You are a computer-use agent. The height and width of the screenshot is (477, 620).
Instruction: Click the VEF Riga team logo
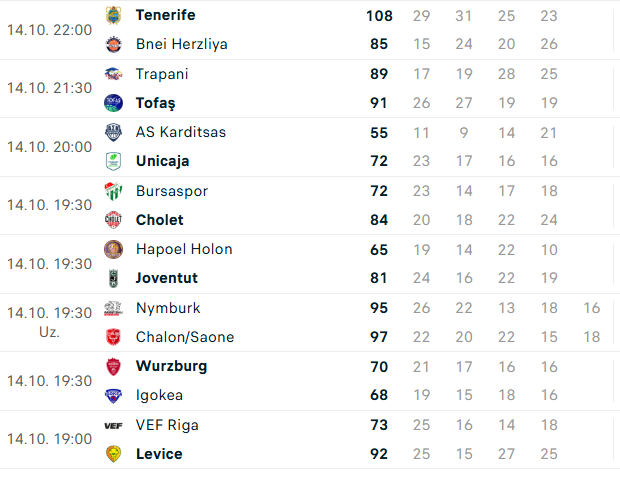(114, 425)
